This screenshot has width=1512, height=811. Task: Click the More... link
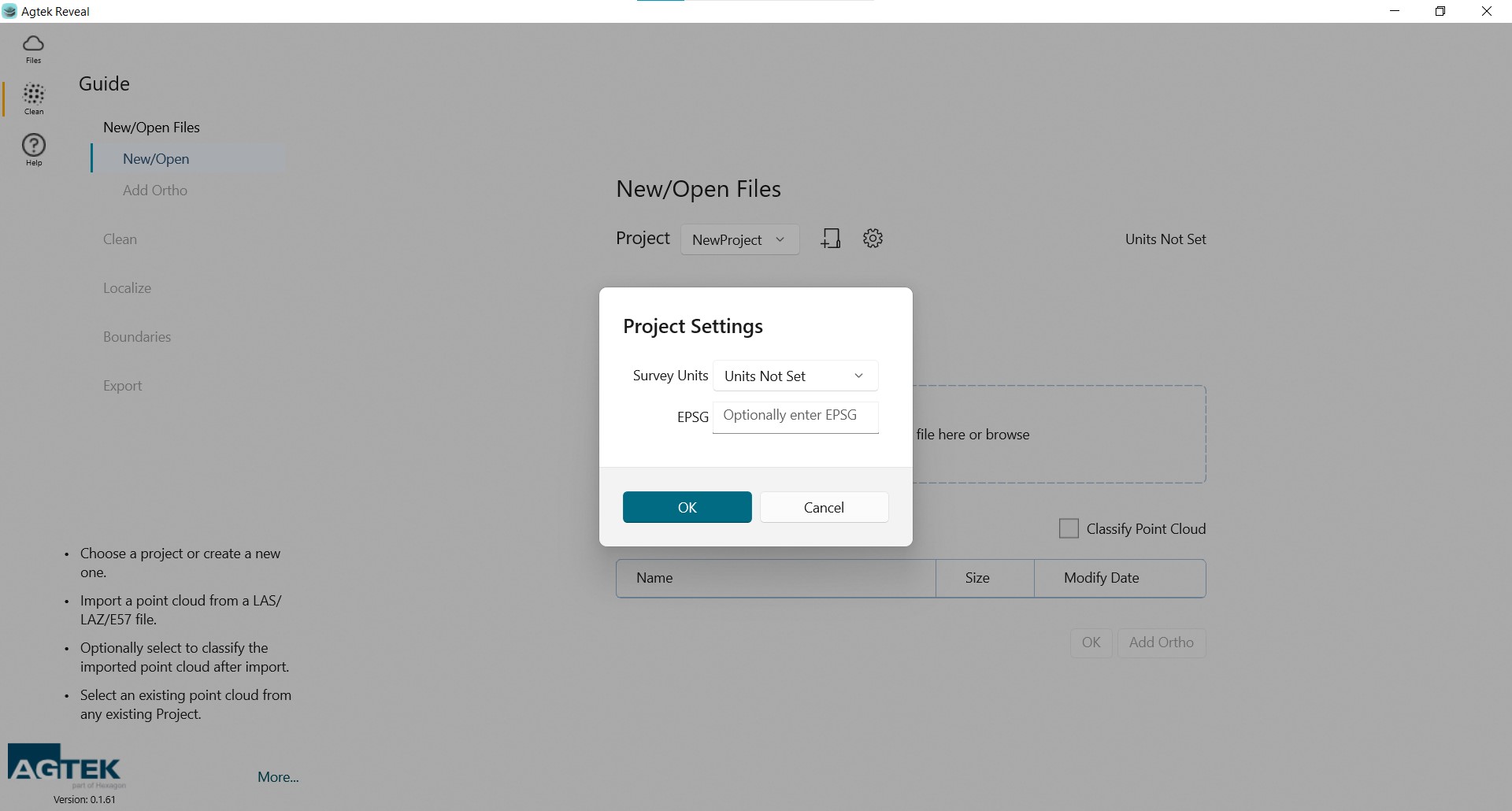pyautogui.click(x=277, y=776)
